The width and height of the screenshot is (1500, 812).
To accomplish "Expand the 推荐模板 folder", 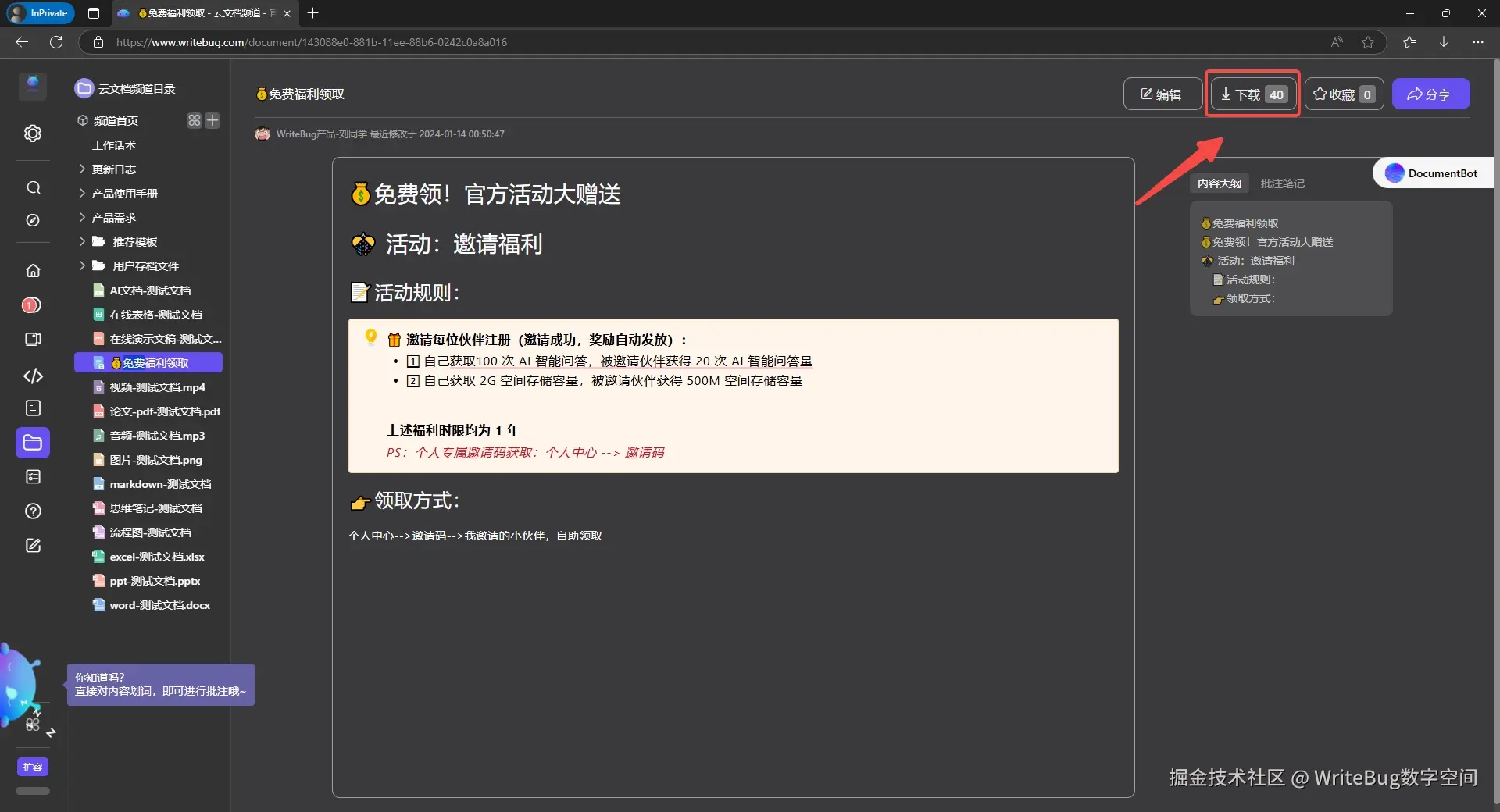I will [x=81, y=241].
